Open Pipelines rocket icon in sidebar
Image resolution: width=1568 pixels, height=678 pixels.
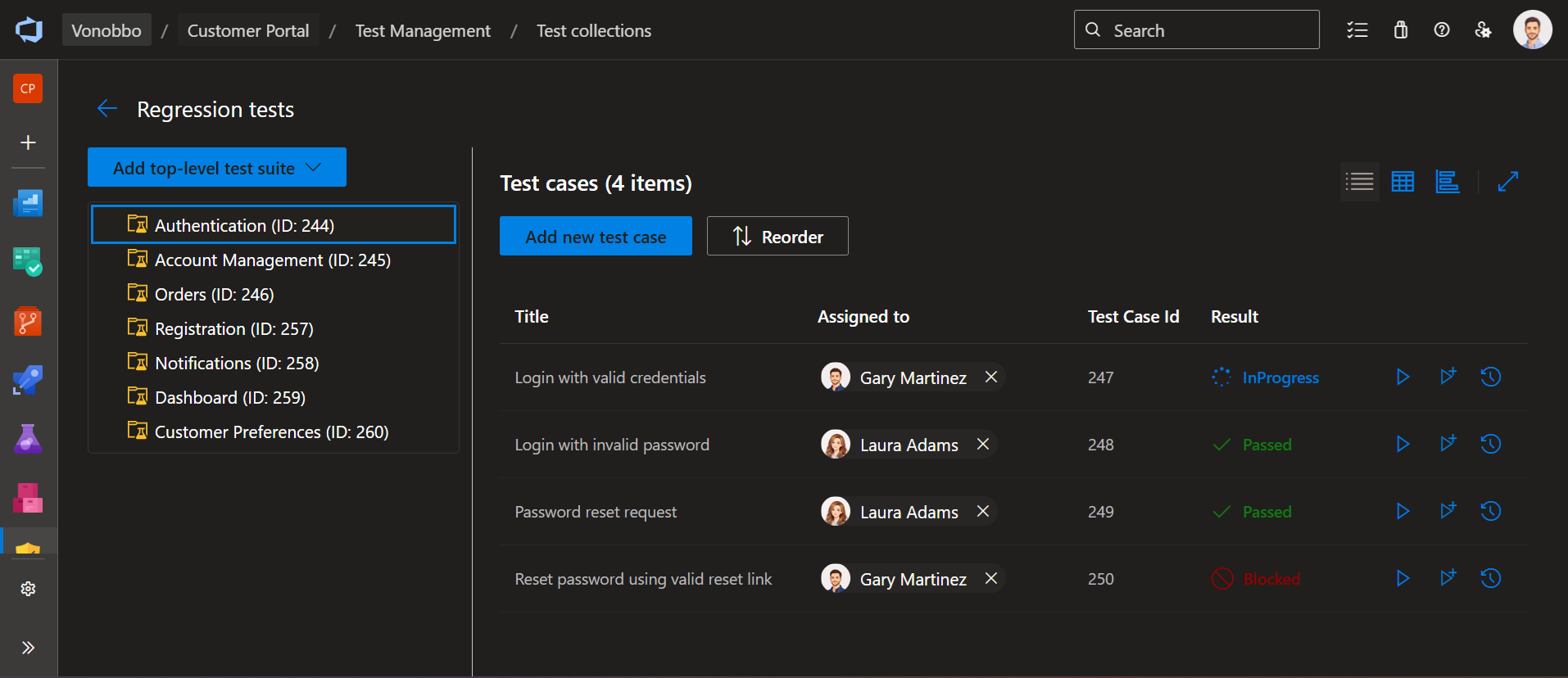(28, 380)
